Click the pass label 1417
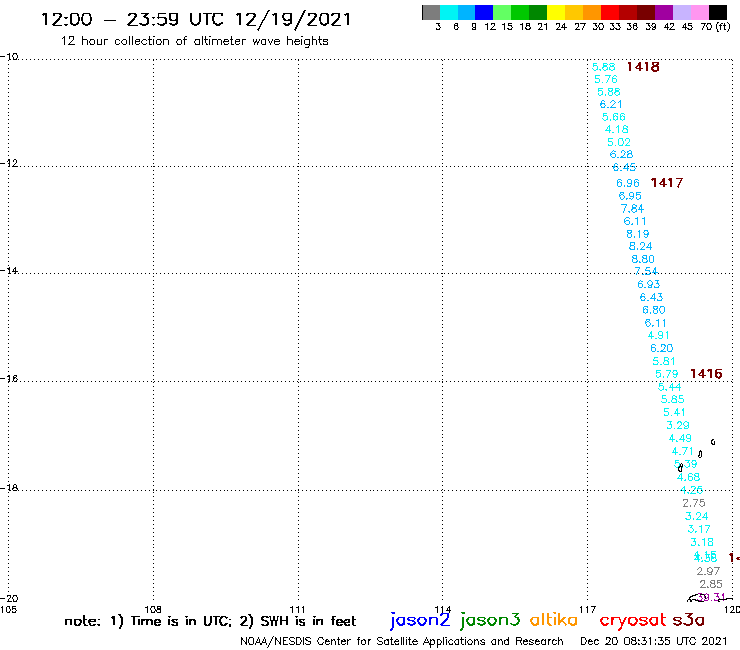This screenshot has width=740, height=650. 667,183
